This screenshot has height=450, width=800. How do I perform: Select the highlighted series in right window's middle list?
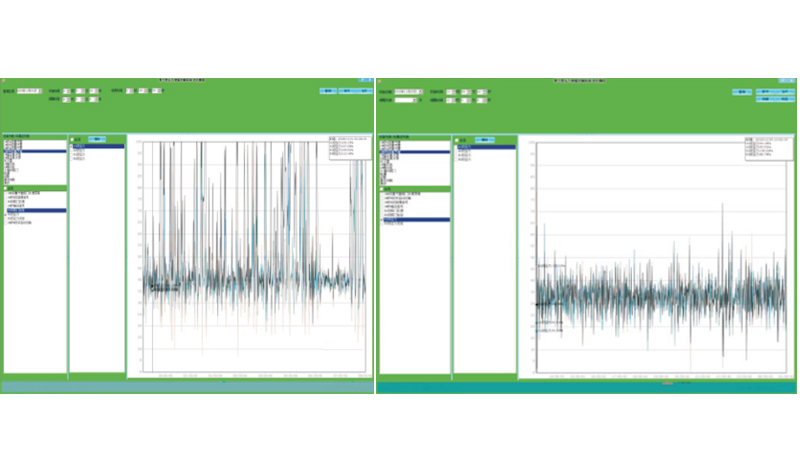tap(483, 146)
